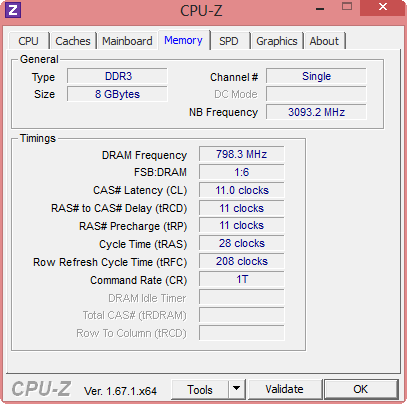The width and height of the screenshot is (407, 404).
Task: Open the SPD tab
Action: [x=229, y=41]
